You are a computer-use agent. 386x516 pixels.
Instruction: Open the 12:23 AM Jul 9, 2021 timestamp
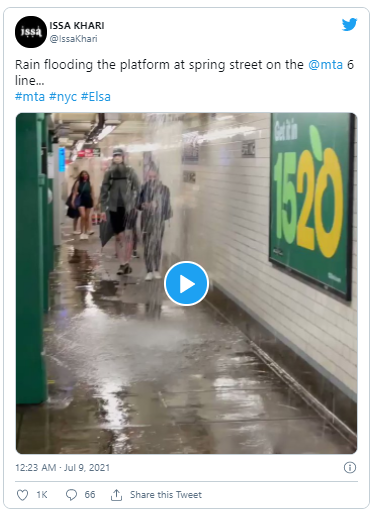click(62, 468)
